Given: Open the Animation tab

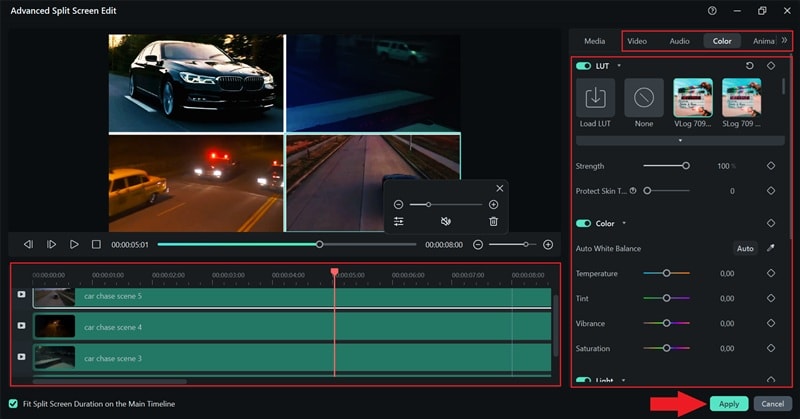Looking at the screenshot, I should click(x=763, y=41).
